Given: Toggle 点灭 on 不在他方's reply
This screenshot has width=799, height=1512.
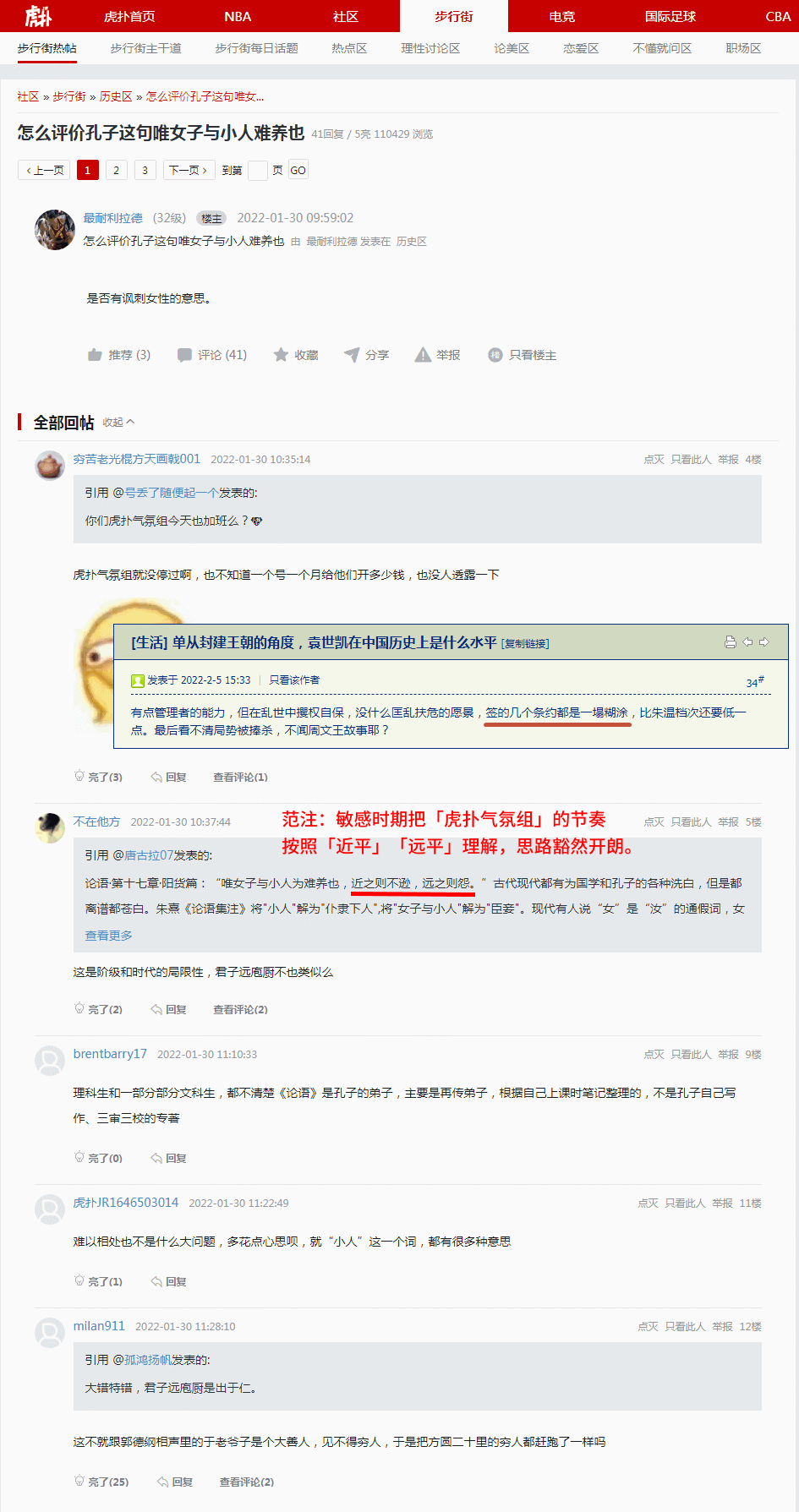Looking at the screenshot, I should coord(654,822).
